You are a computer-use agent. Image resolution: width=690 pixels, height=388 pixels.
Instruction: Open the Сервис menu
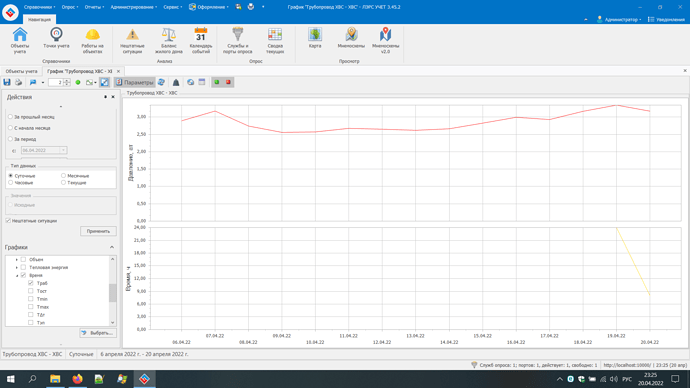(x=172, y=7)
